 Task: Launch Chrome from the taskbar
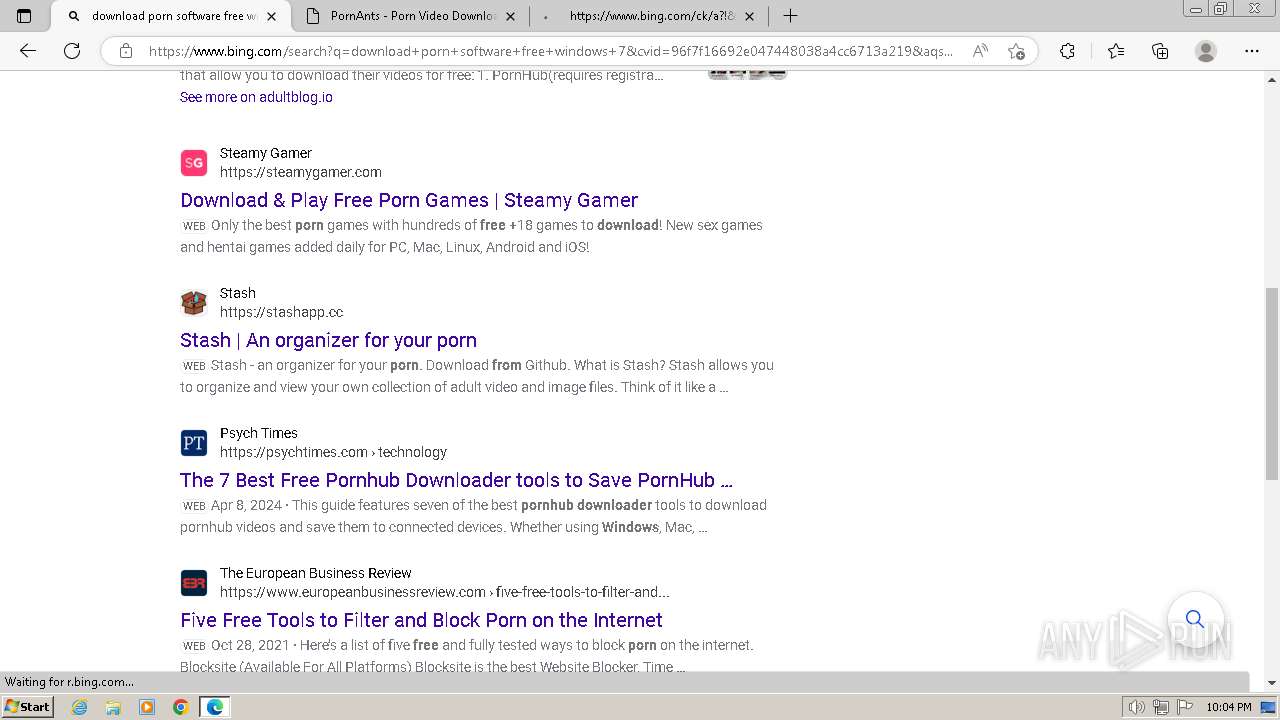(x=181, y=707)
